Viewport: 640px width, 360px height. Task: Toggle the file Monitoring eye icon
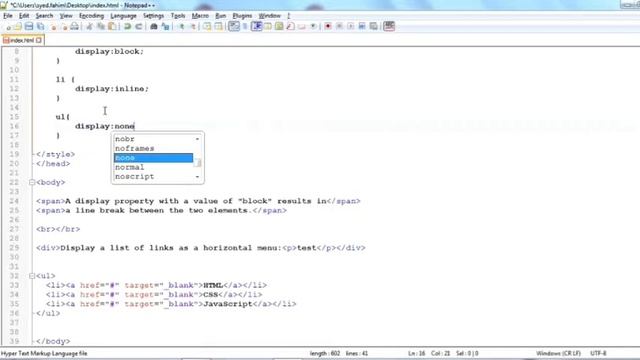(313, 27)
